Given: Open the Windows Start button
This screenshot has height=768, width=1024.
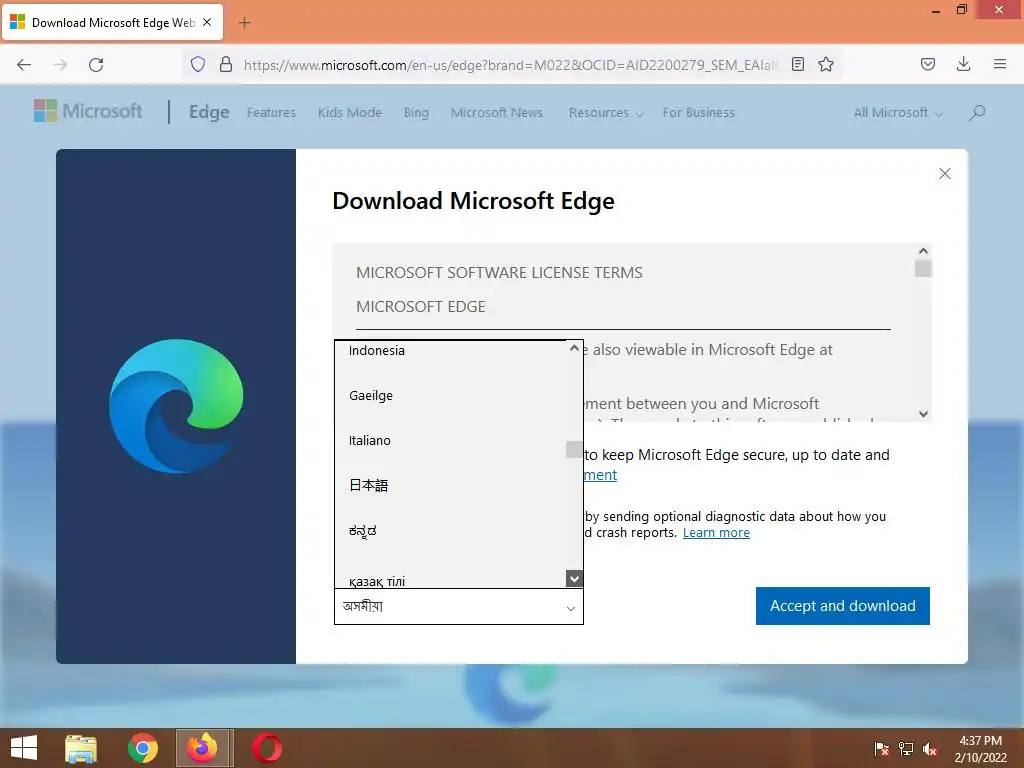Looking at the screenshot, I should point(24,748).
